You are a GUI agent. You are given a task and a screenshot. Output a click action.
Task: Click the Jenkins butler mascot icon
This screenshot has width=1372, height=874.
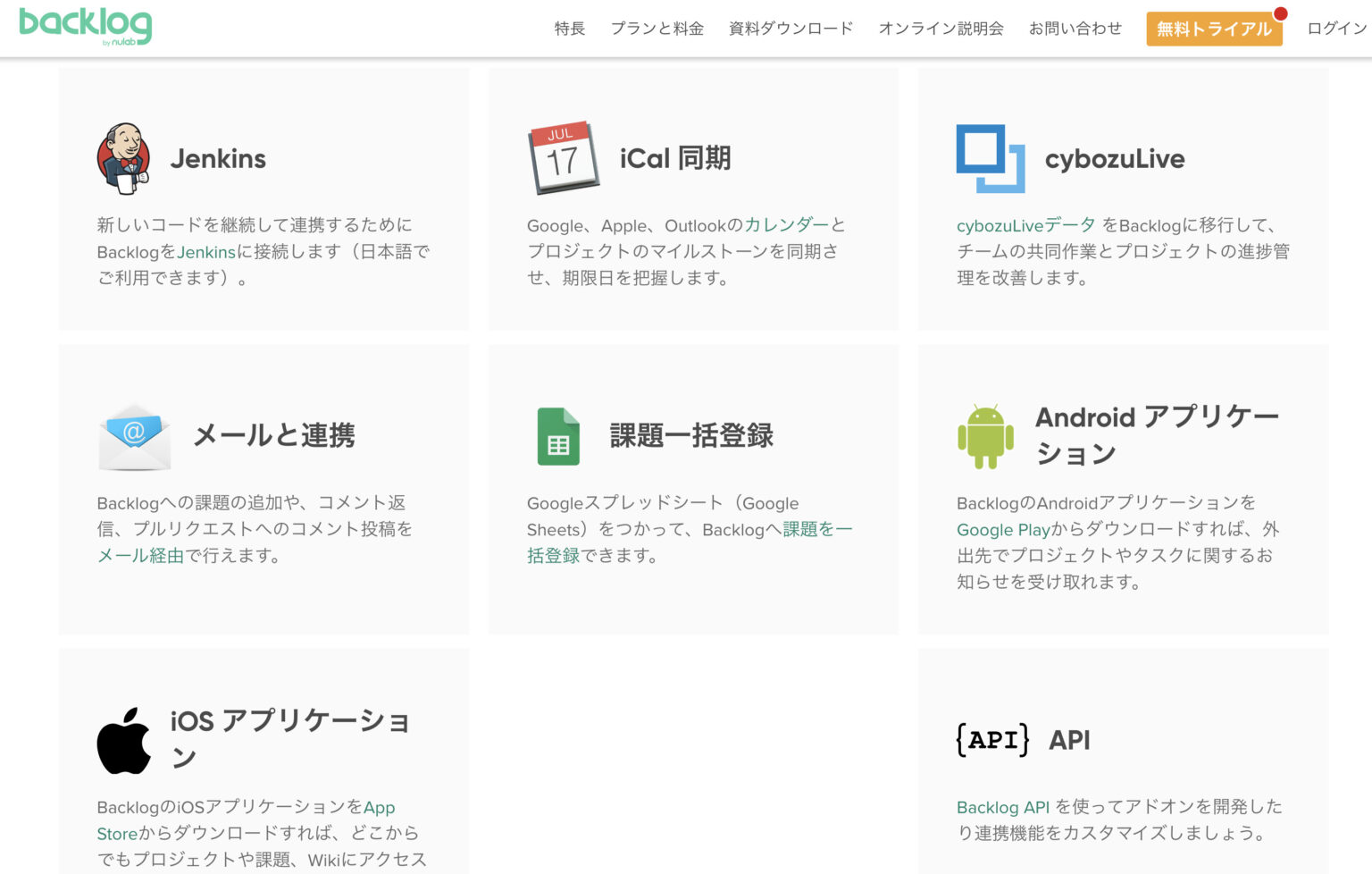(123, 158)
